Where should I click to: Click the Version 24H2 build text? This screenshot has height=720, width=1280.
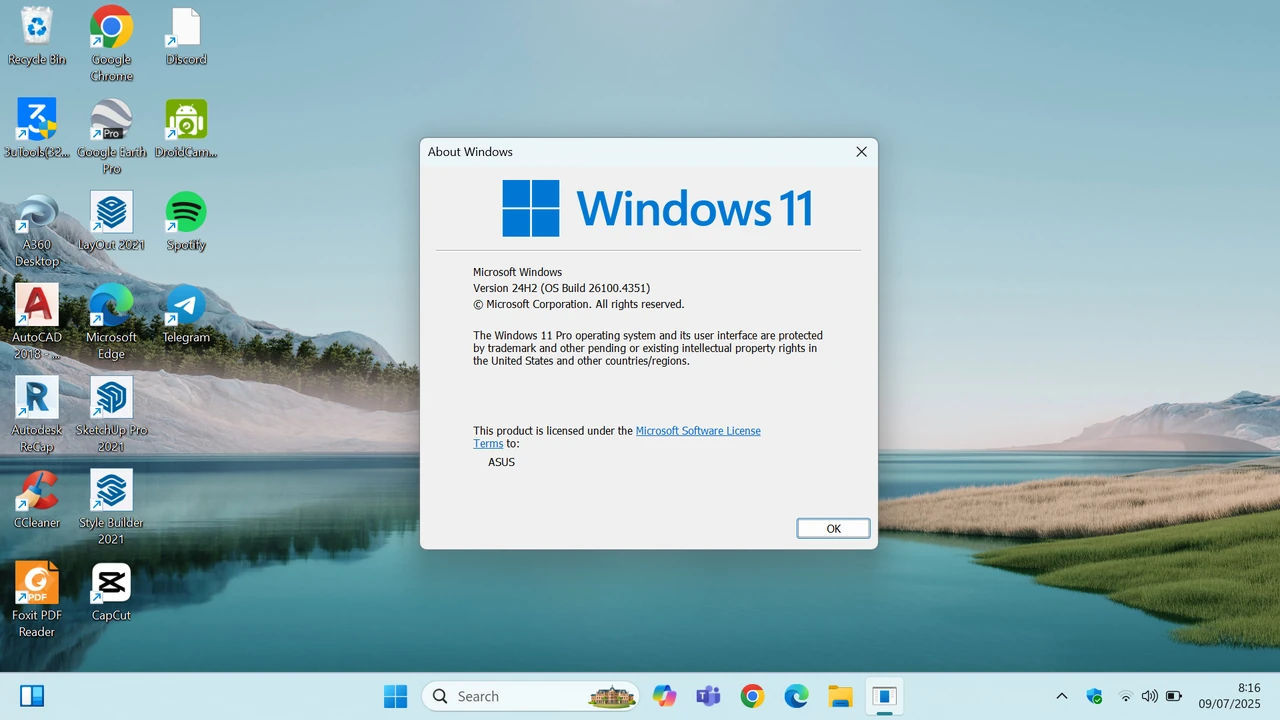point(562,288)
